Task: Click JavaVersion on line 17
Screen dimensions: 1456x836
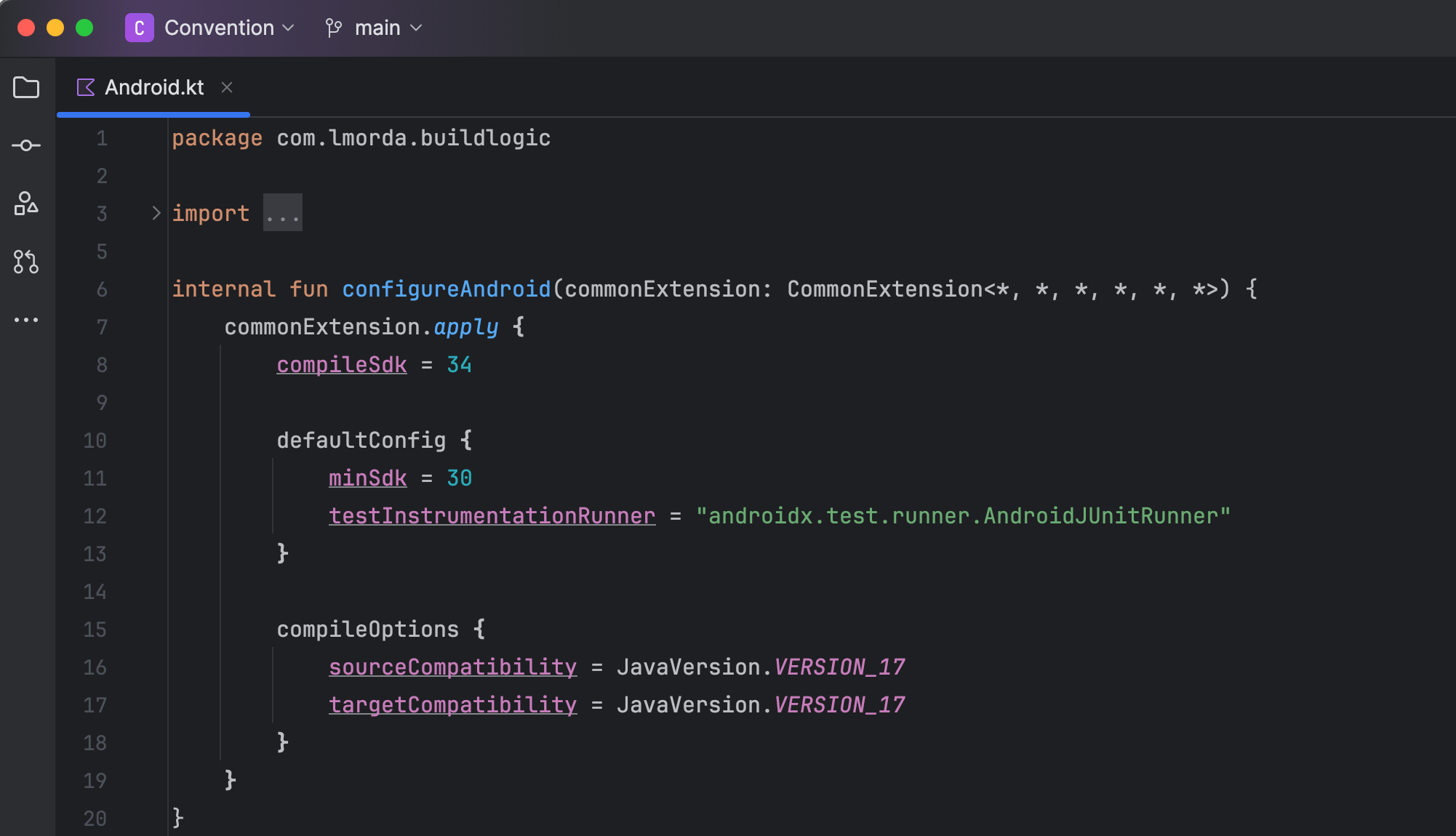Action: pyautogui.click(x=689, y=705)
